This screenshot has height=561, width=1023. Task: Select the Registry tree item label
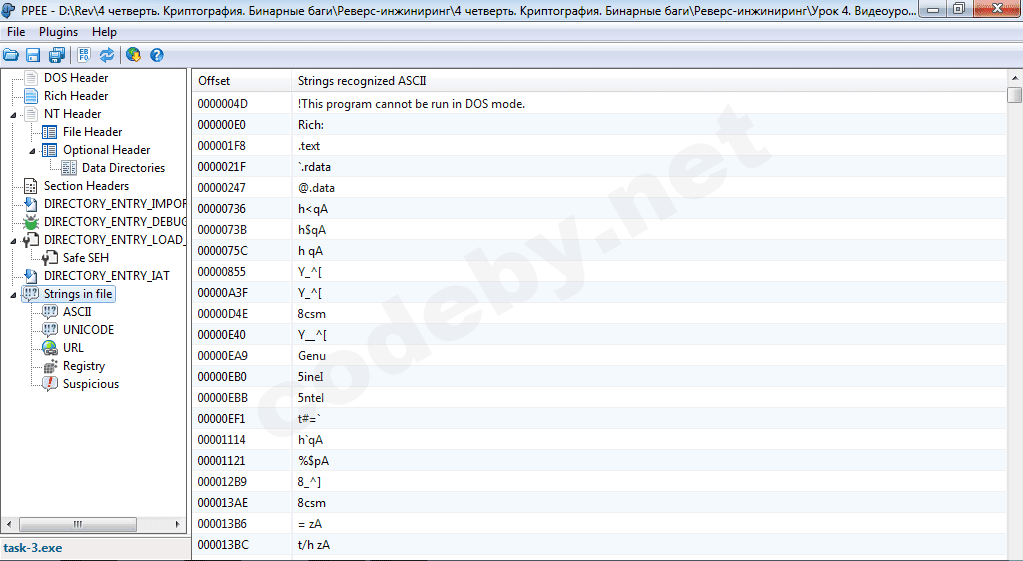[84, 366]
